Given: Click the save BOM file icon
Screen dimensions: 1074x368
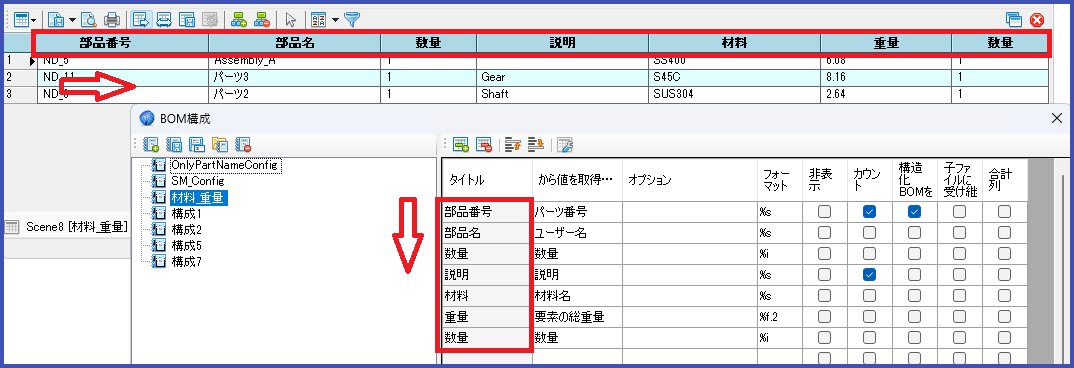Looking at the screenshot, I should (x=56, y=20).
